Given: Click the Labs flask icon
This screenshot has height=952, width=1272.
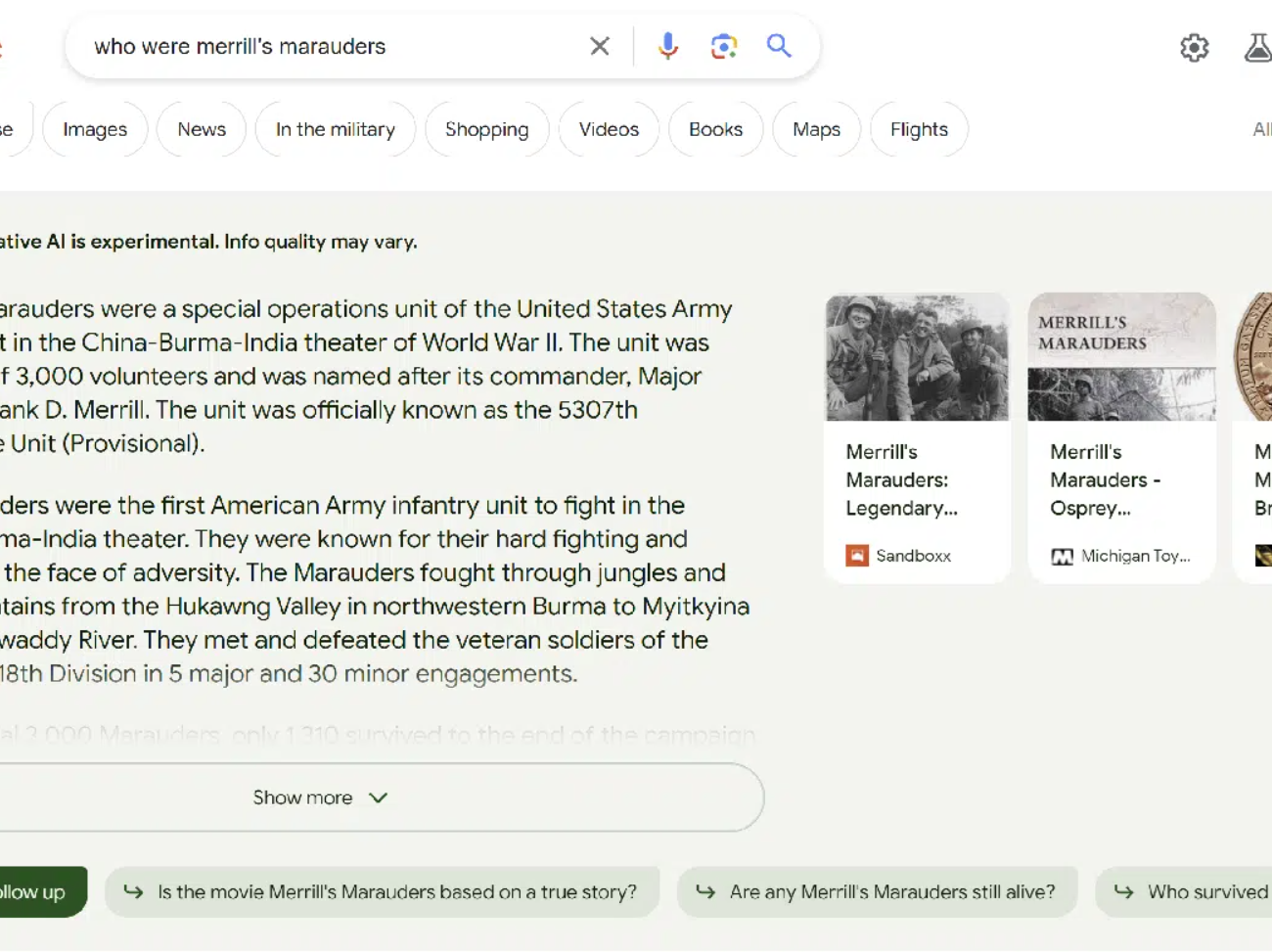Looking at the screenshot, I should [1257, 47].
